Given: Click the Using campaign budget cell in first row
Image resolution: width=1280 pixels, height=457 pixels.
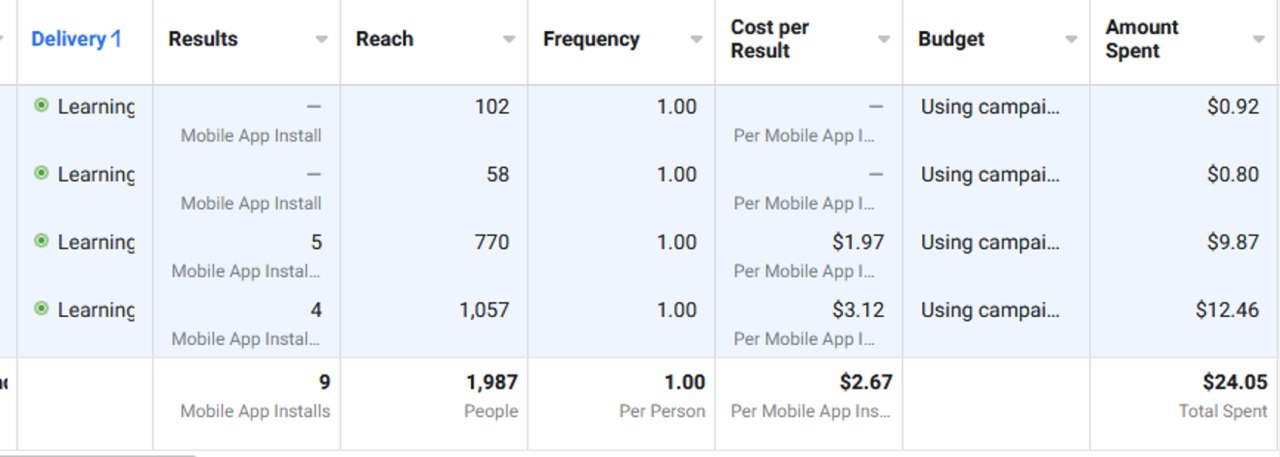Looking at the screenshot, I should click(x=996, y=119).
